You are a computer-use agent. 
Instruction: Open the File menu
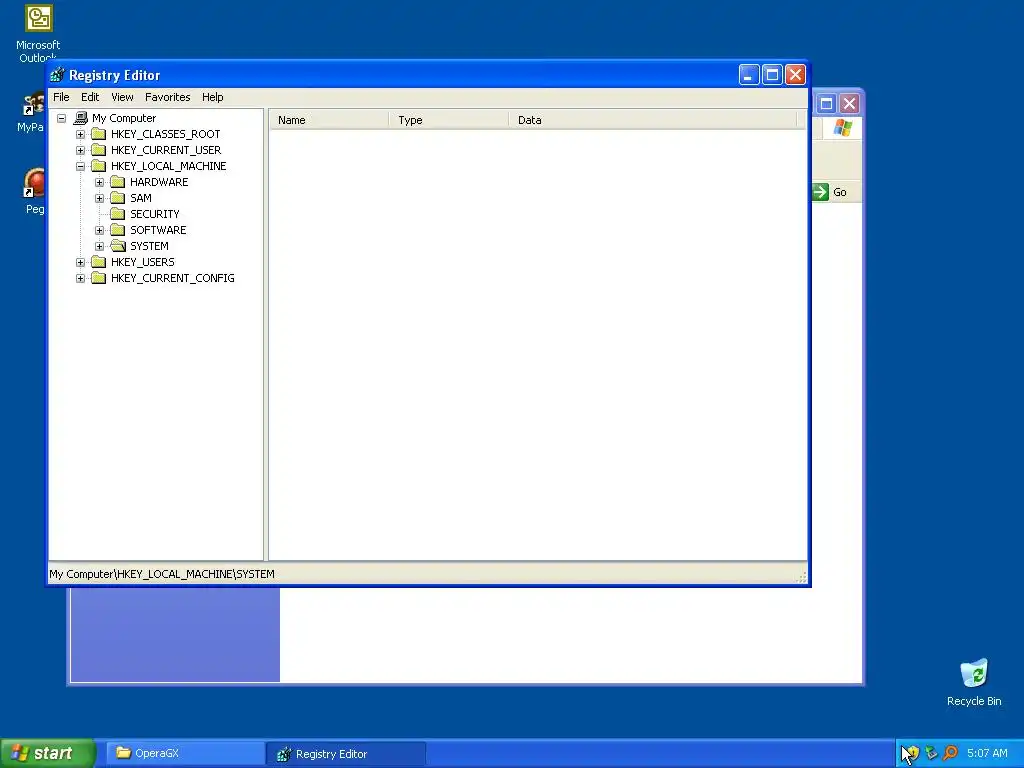(61, 97)
